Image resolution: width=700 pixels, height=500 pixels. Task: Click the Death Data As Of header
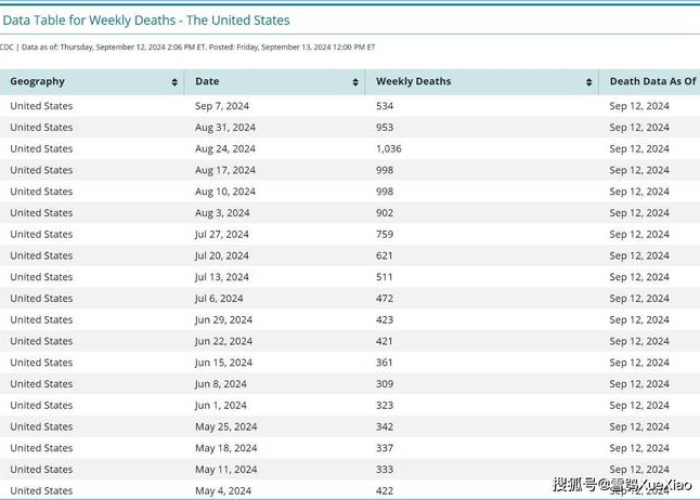click(653, 81)
